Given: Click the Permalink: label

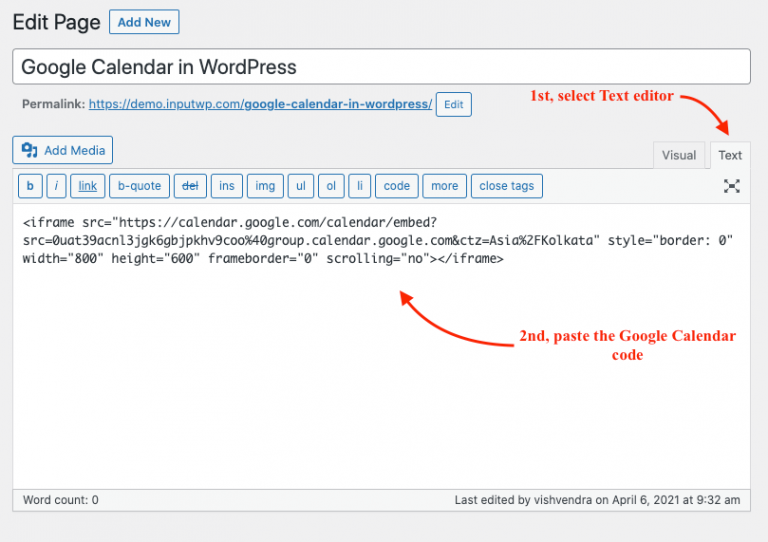Looking at the screenshot, I should coord(53,104).
